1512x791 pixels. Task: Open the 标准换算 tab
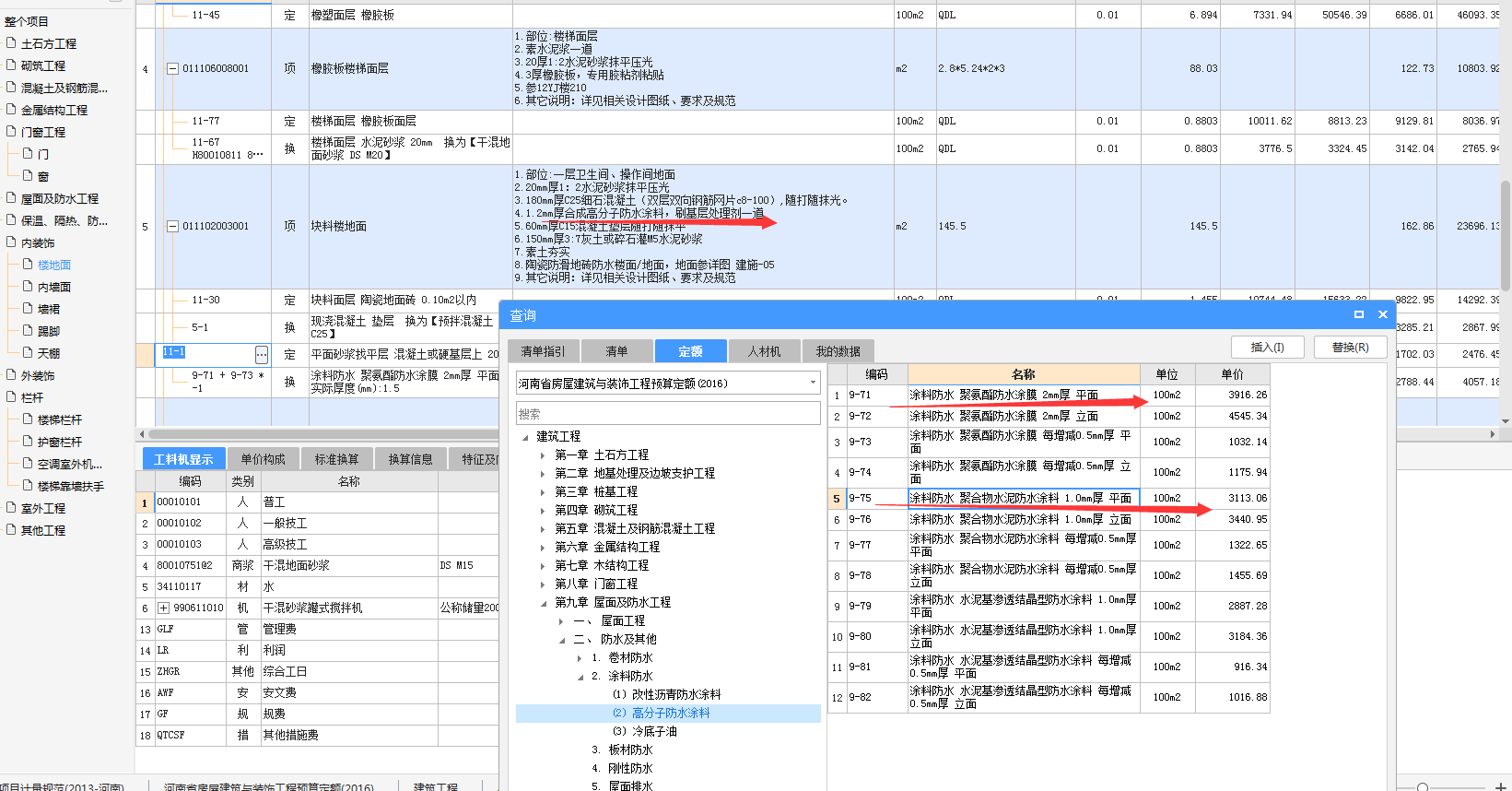[336, 459]
